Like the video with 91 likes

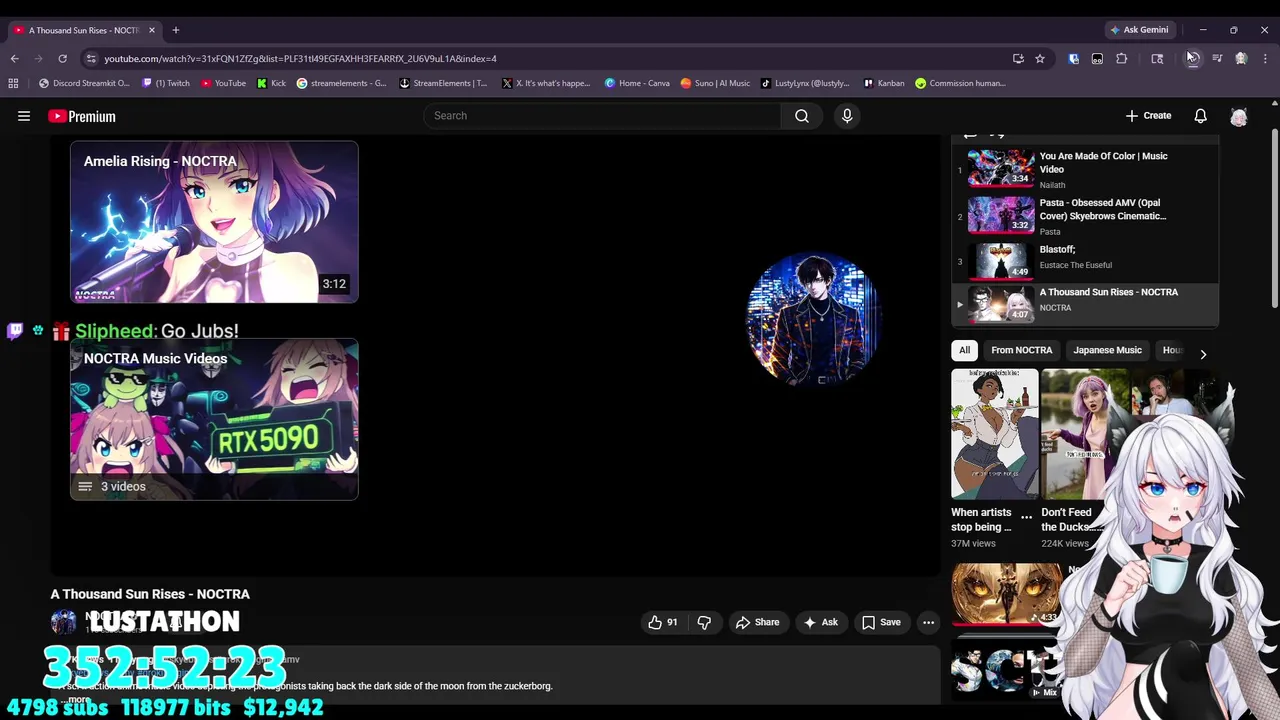663,622
